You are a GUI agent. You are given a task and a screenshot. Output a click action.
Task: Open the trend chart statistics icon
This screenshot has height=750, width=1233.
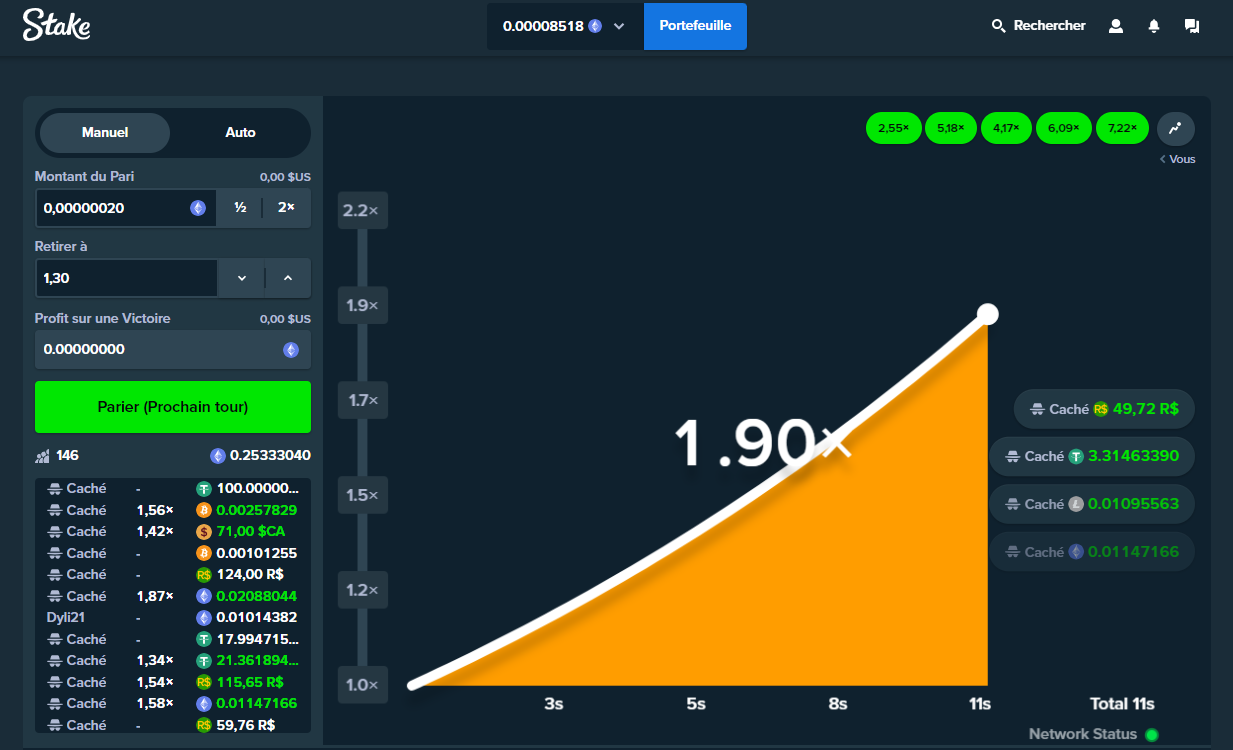[1176, 128]
